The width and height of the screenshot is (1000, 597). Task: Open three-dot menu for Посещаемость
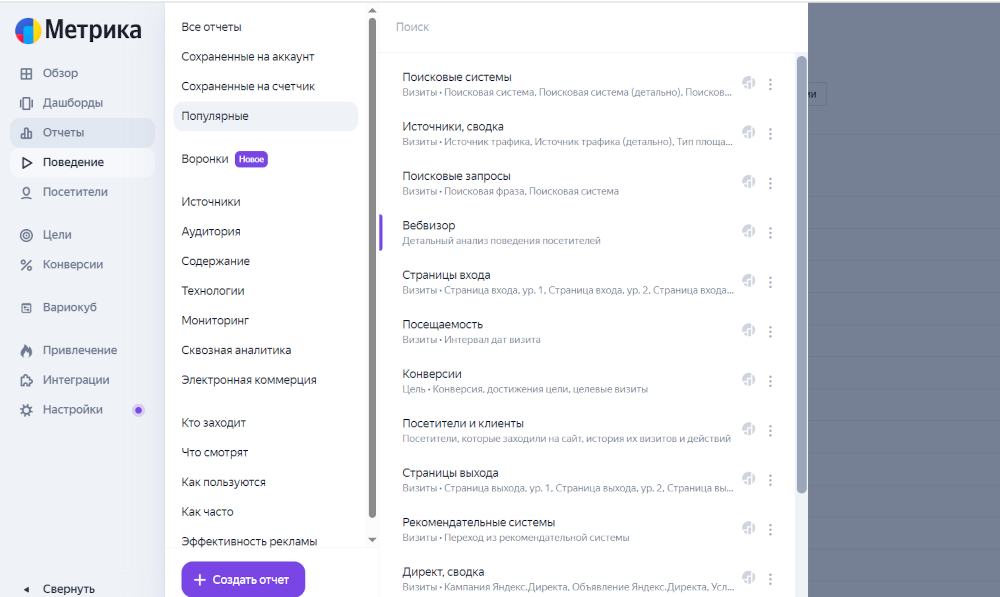coord(770,332)
